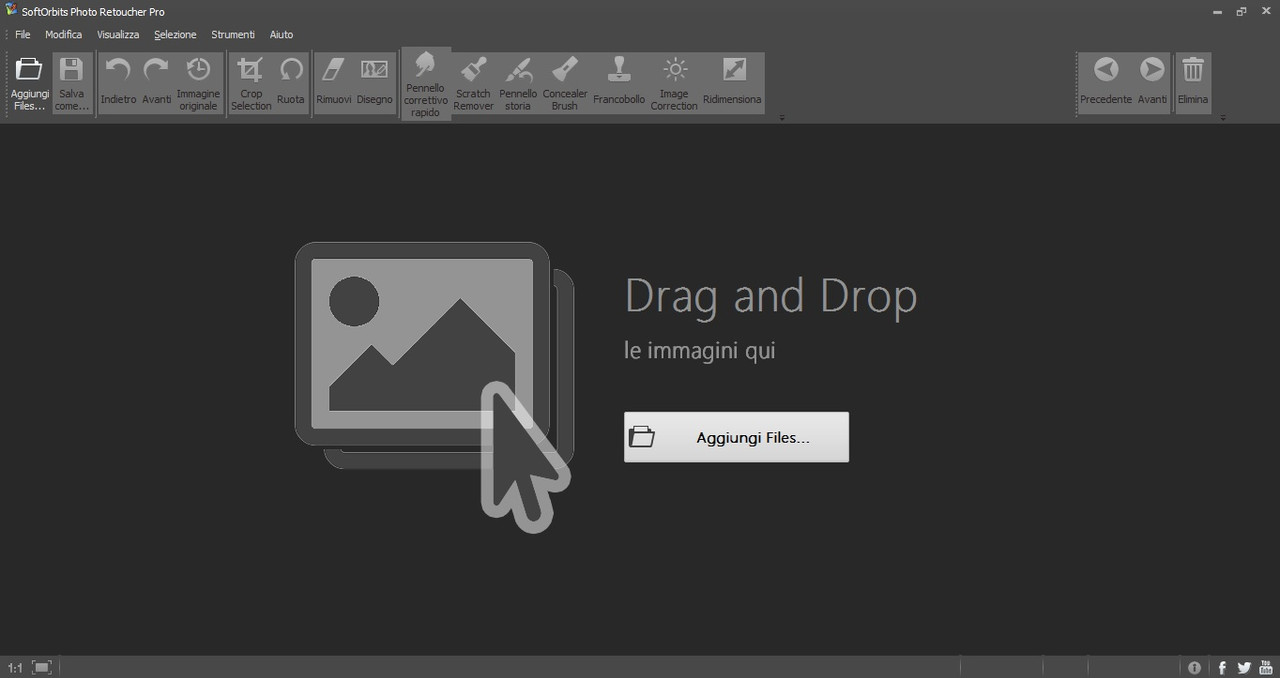Select the Disegno tool

[x=375, y=83]
